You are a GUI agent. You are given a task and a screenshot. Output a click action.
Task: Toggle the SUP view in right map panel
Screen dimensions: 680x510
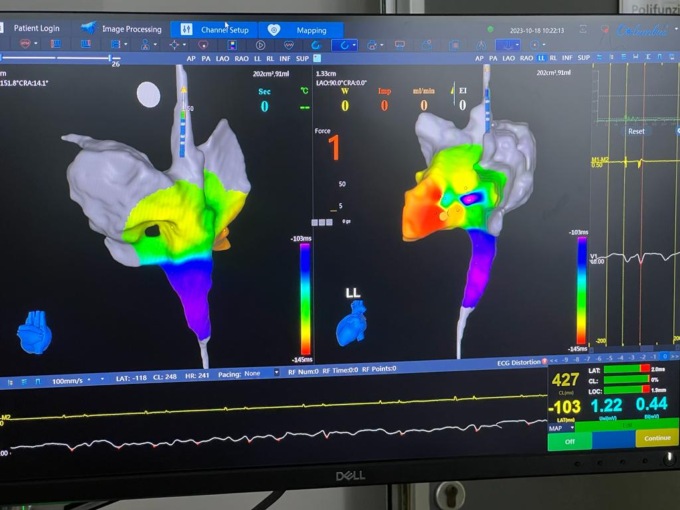584,57
